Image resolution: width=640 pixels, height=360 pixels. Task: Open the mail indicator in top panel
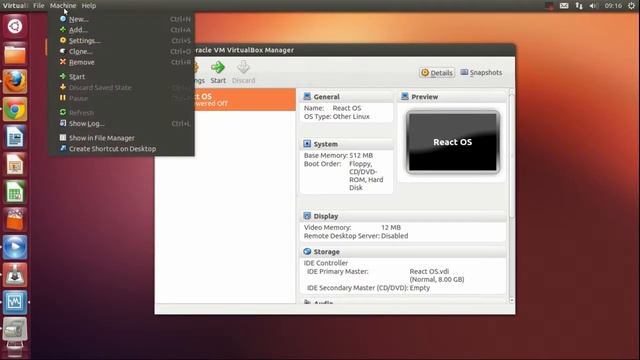pyautogui.click(x=564, y=6)
